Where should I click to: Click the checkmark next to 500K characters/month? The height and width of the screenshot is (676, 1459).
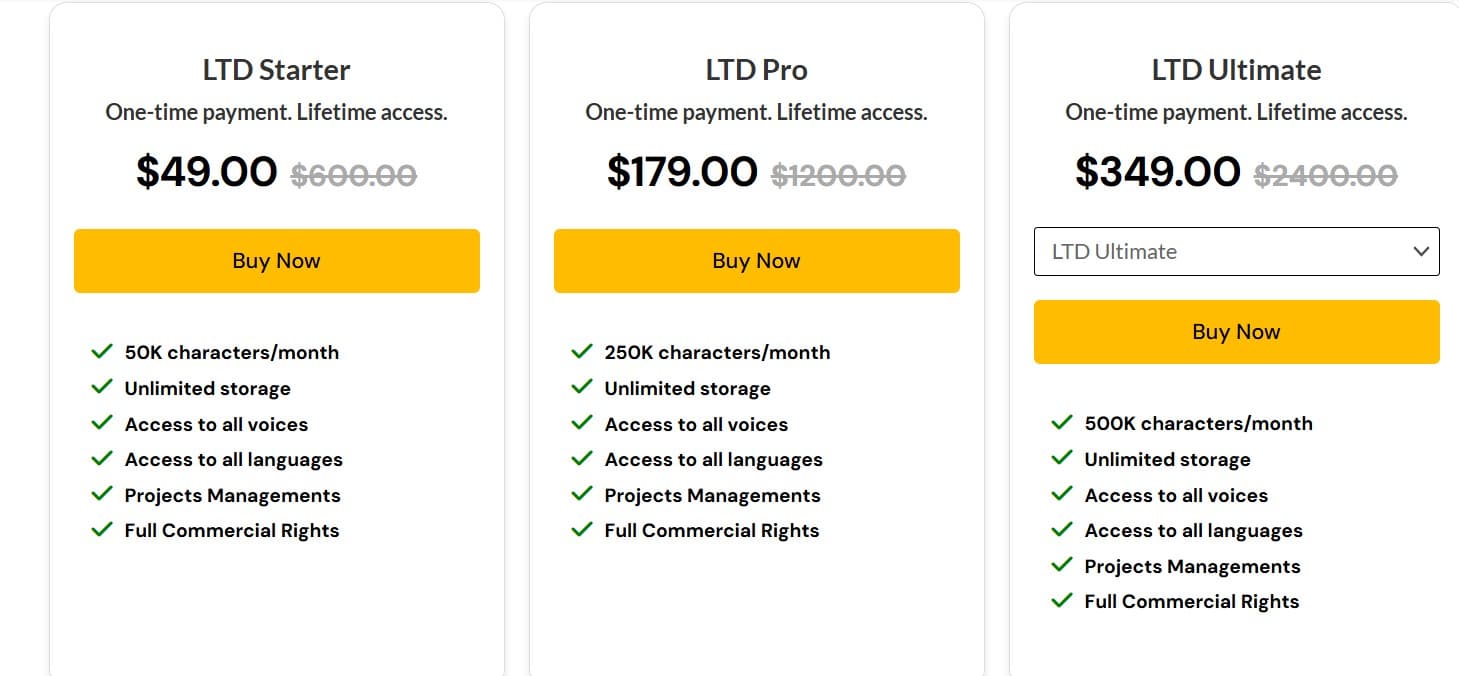(x=1062, y=422)
